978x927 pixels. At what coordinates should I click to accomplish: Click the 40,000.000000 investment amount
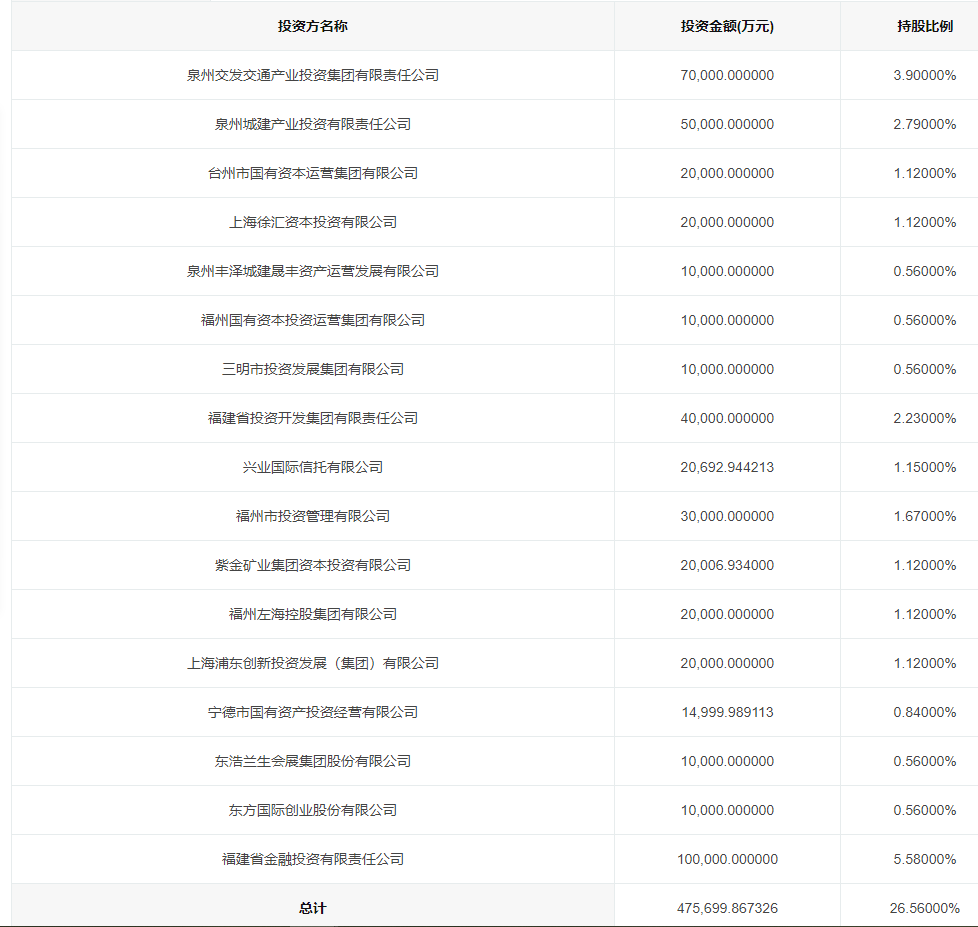(x=727, y=418)
